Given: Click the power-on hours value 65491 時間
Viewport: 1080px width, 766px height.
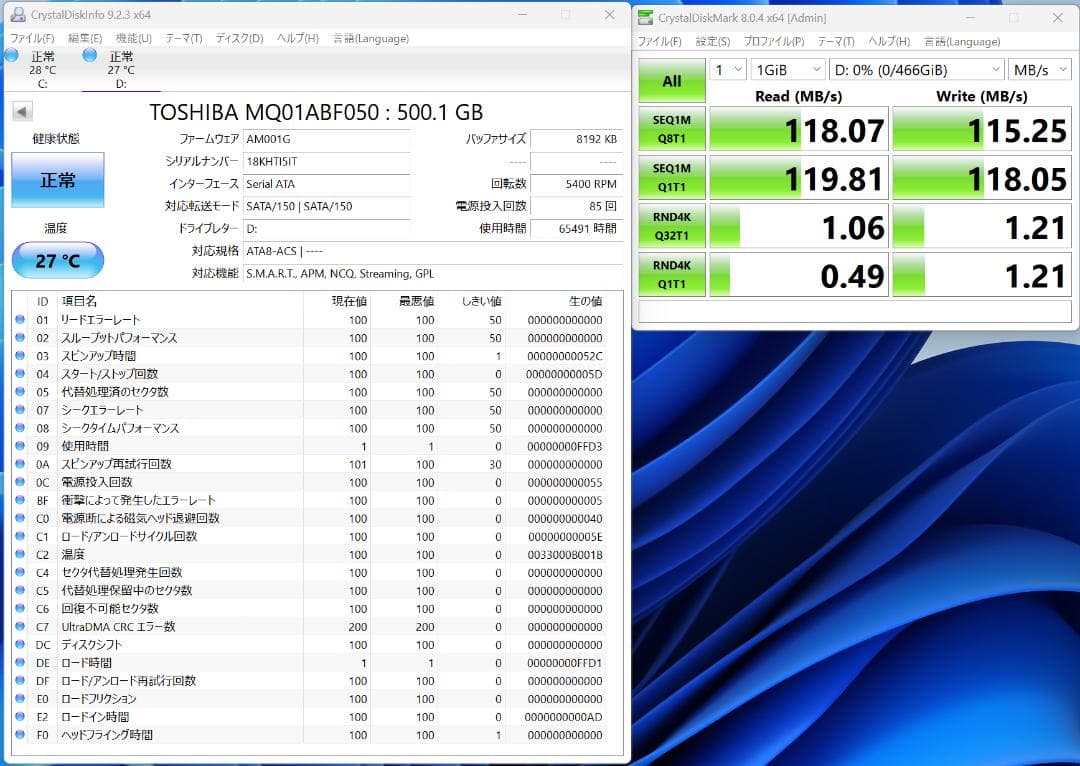Looking at the screenshot, I should pos(577,229).
